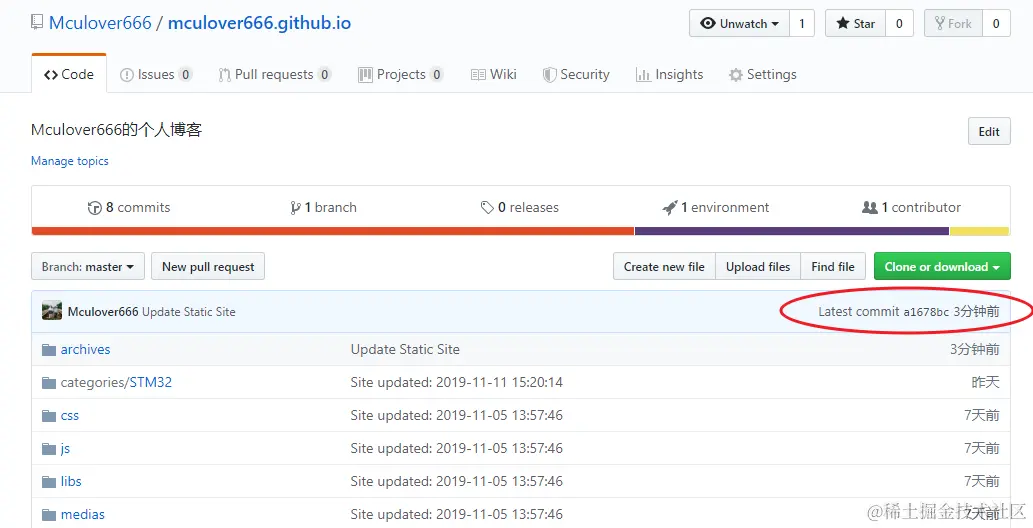
Task: View the 1 contributor link
Action: click(911, 208)
